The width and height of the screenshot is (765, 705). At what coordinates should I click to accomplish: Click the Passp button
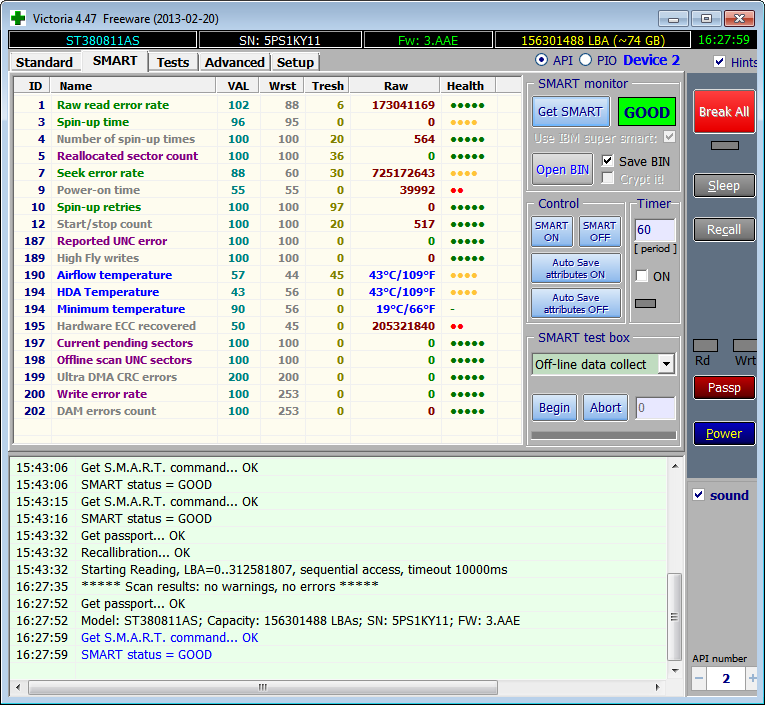(x=724, y=387)
